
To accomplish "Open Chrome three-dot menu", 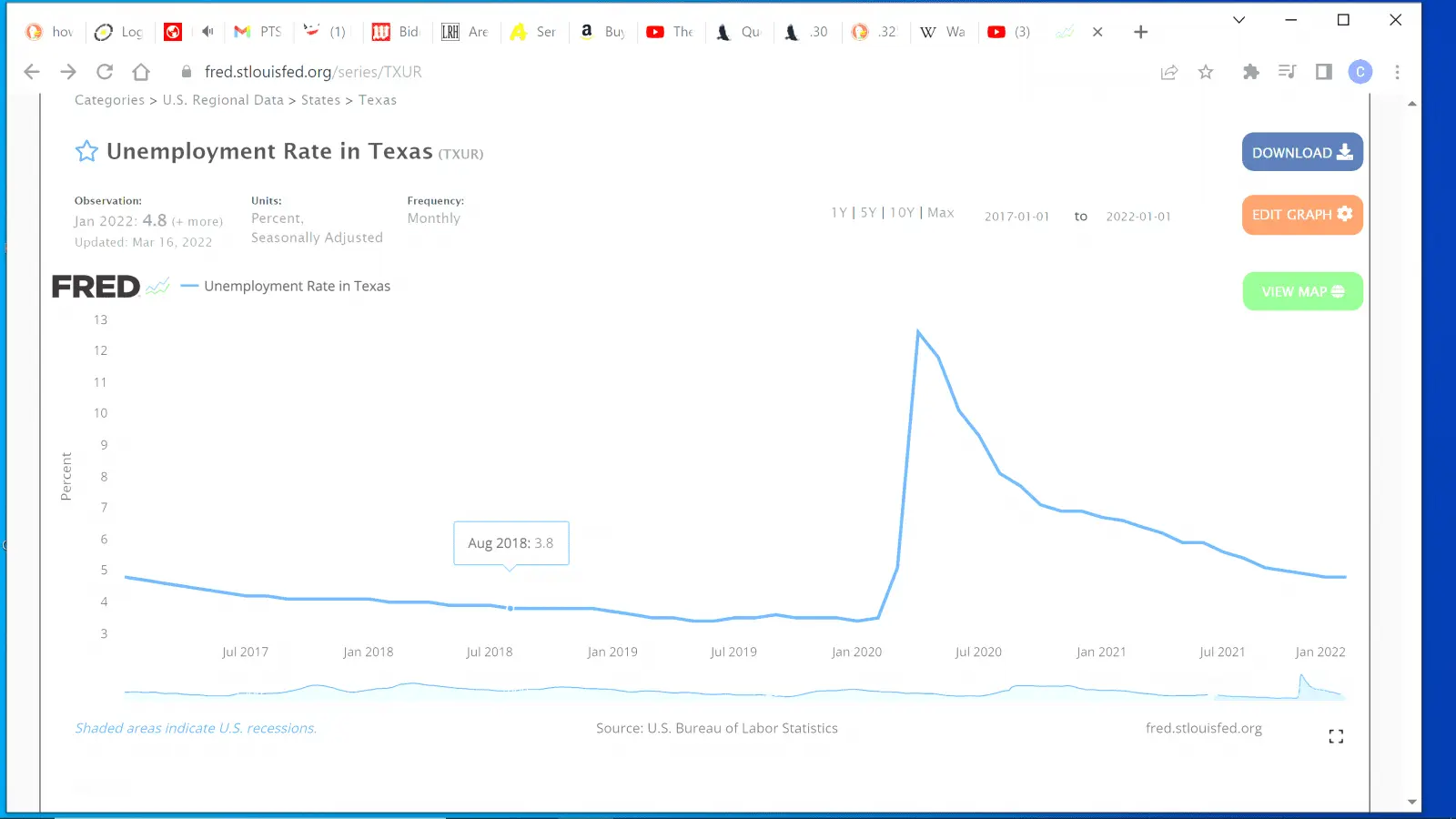I will point(1397,72).
